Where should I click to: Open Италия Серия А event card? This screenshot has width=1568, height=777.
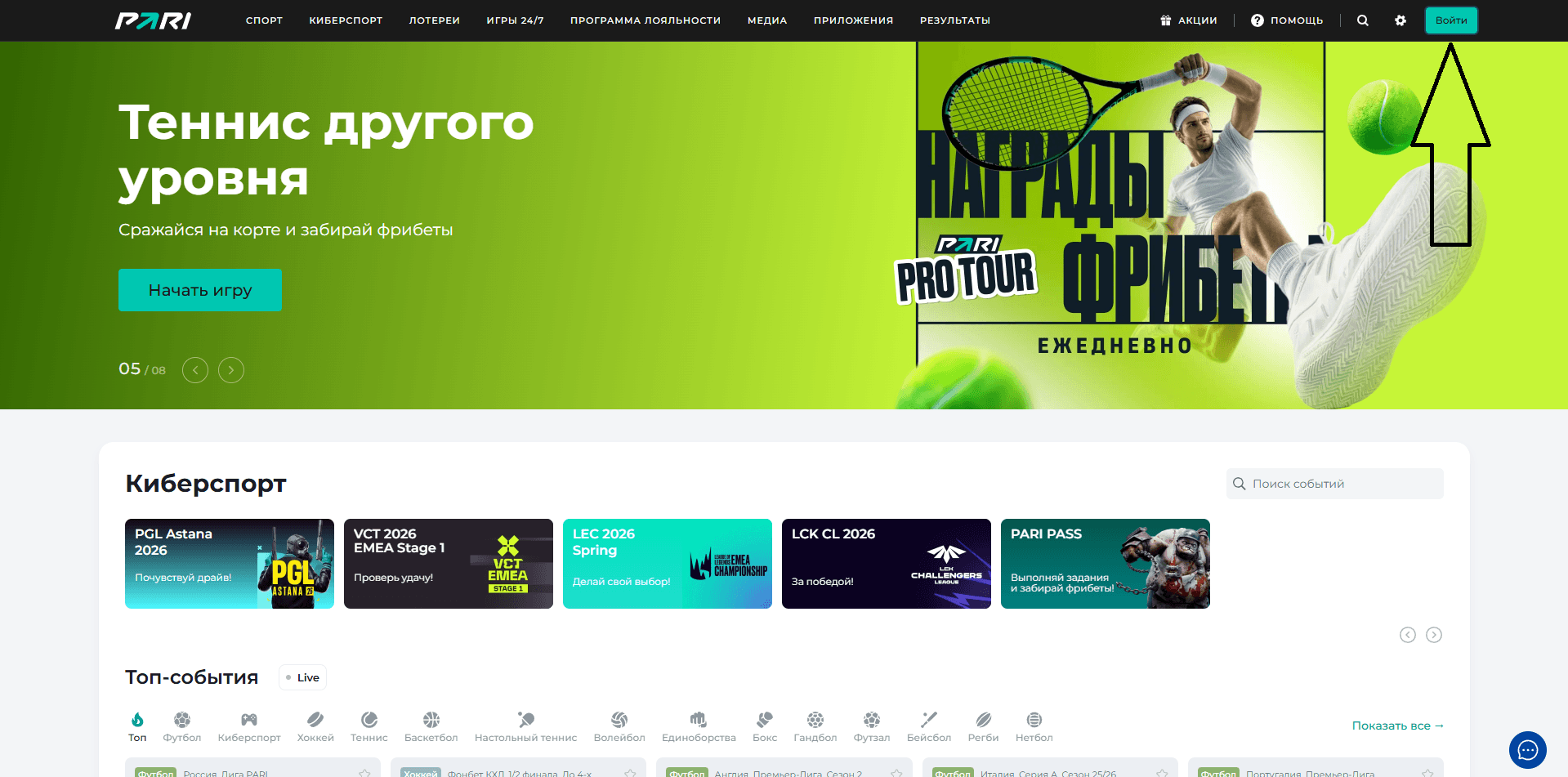click(x=1050, y=768)
